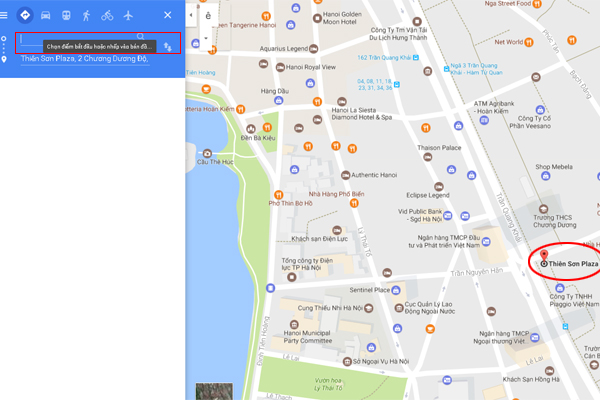
Task: Choose flight travel mode icon
Action: pyautogui.click(x=128, y=15)
